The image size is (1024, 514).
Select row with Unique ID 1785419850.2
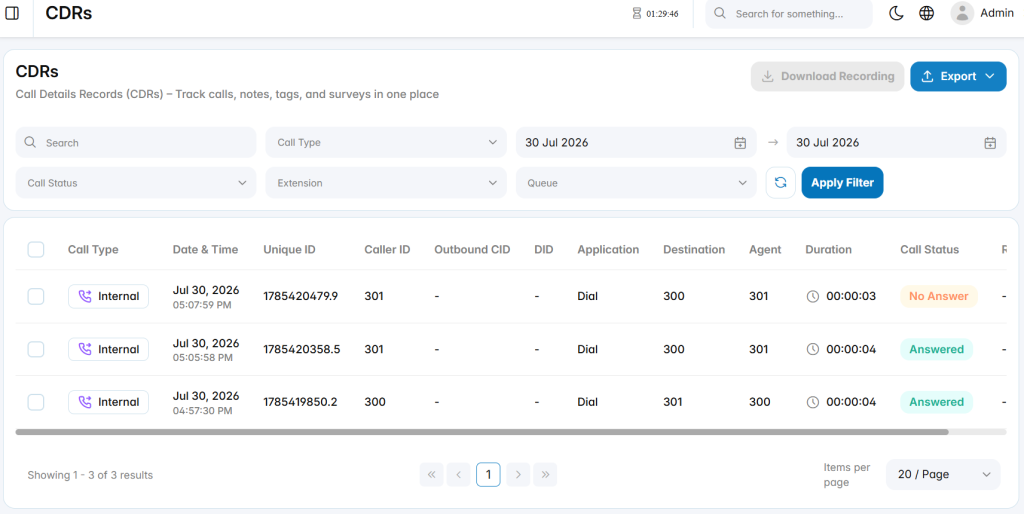point(36,402)
